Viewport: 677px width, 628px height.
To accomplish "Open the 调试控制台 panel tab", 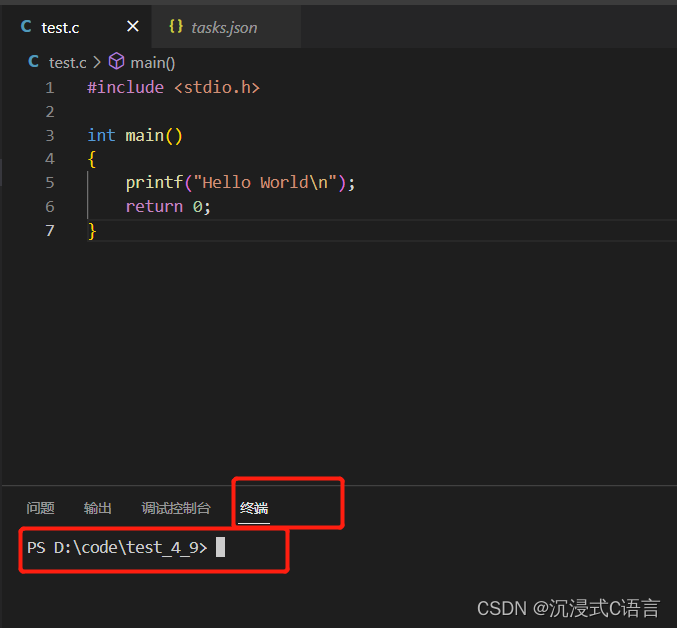I will click(176, 508).
